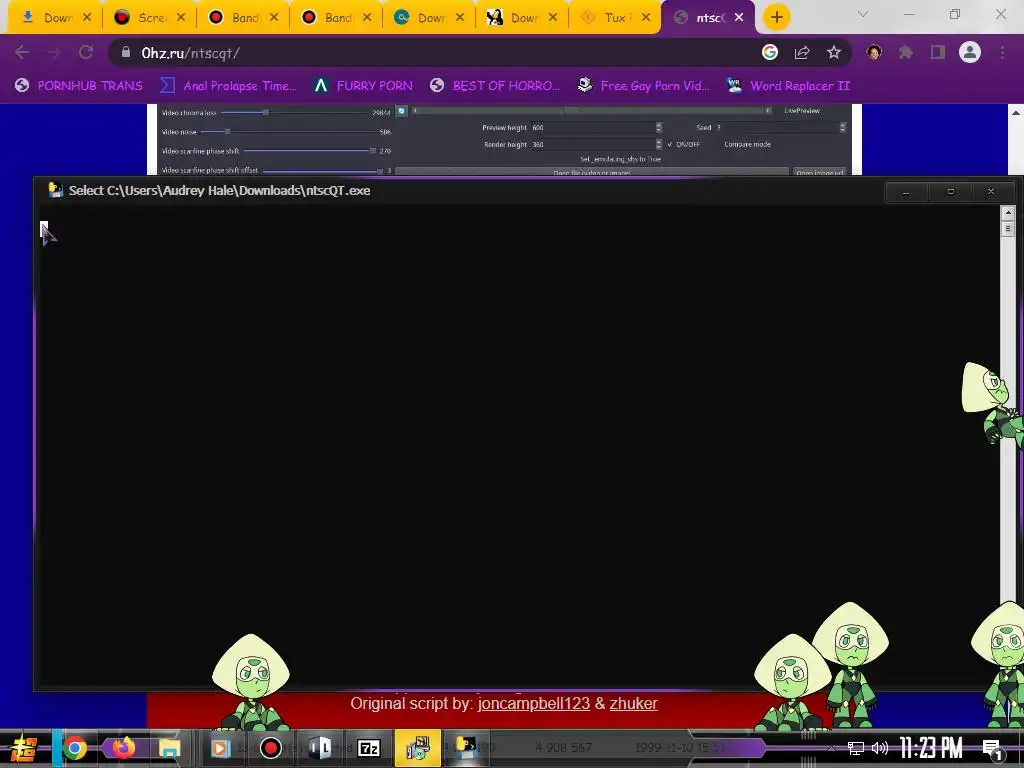
Task: Switch to the Scre tab
Action: pos(150,18)
